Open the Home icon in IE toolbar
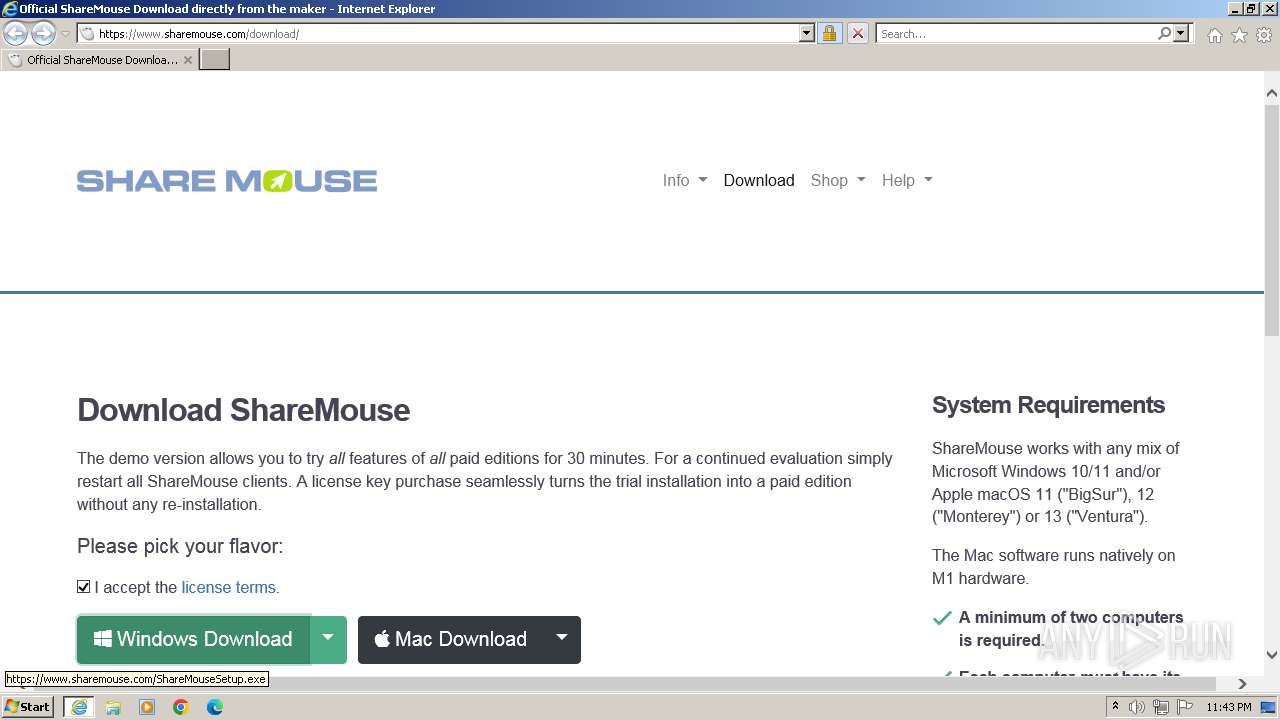1280x720 pixels. [x=1214, y=35]
